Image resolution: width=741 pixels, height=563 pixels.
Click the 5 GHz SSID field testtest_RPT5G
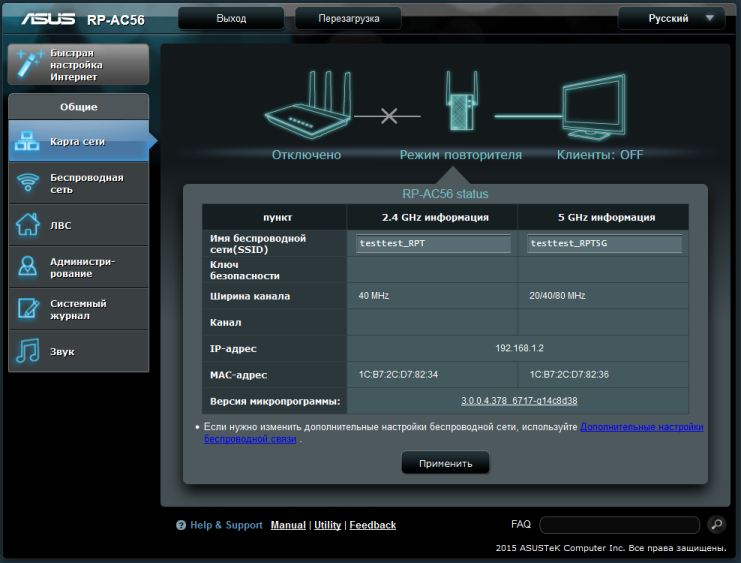click(x=604, y=243)
